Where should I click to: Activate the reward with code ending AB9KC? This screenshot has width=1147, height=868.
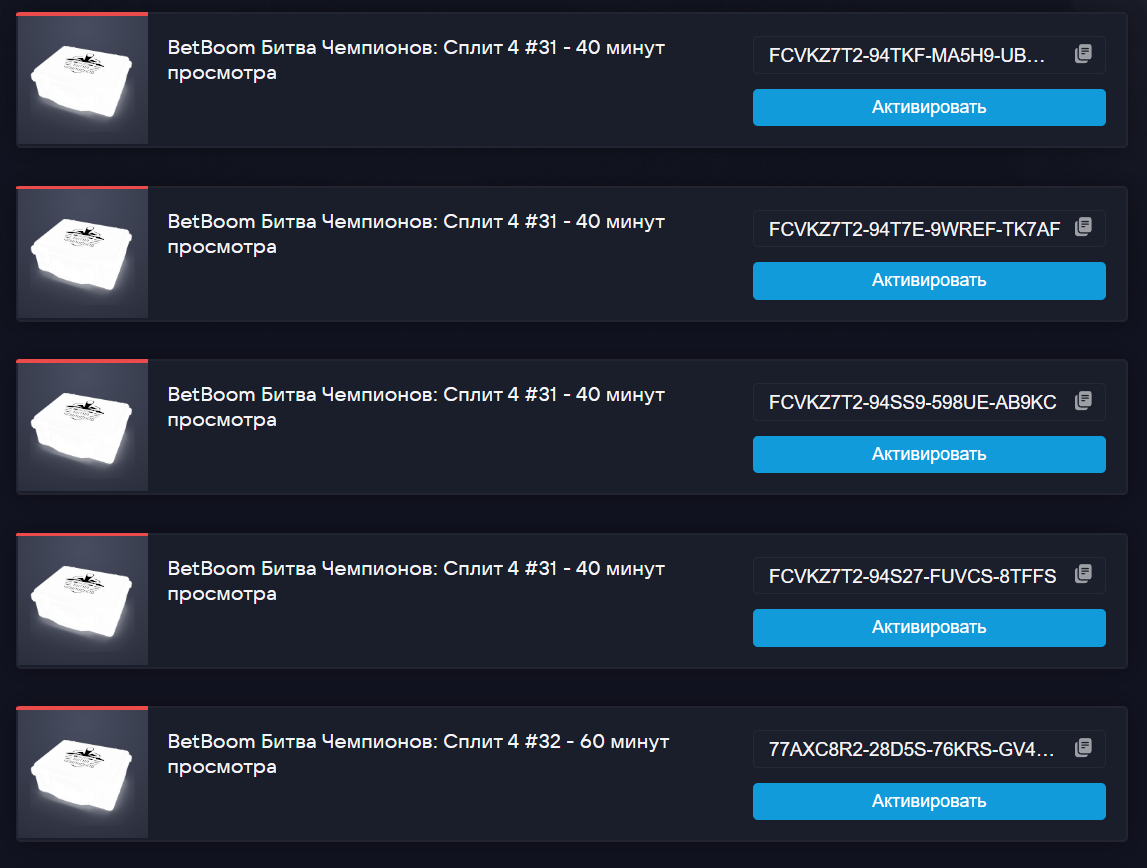929,454
